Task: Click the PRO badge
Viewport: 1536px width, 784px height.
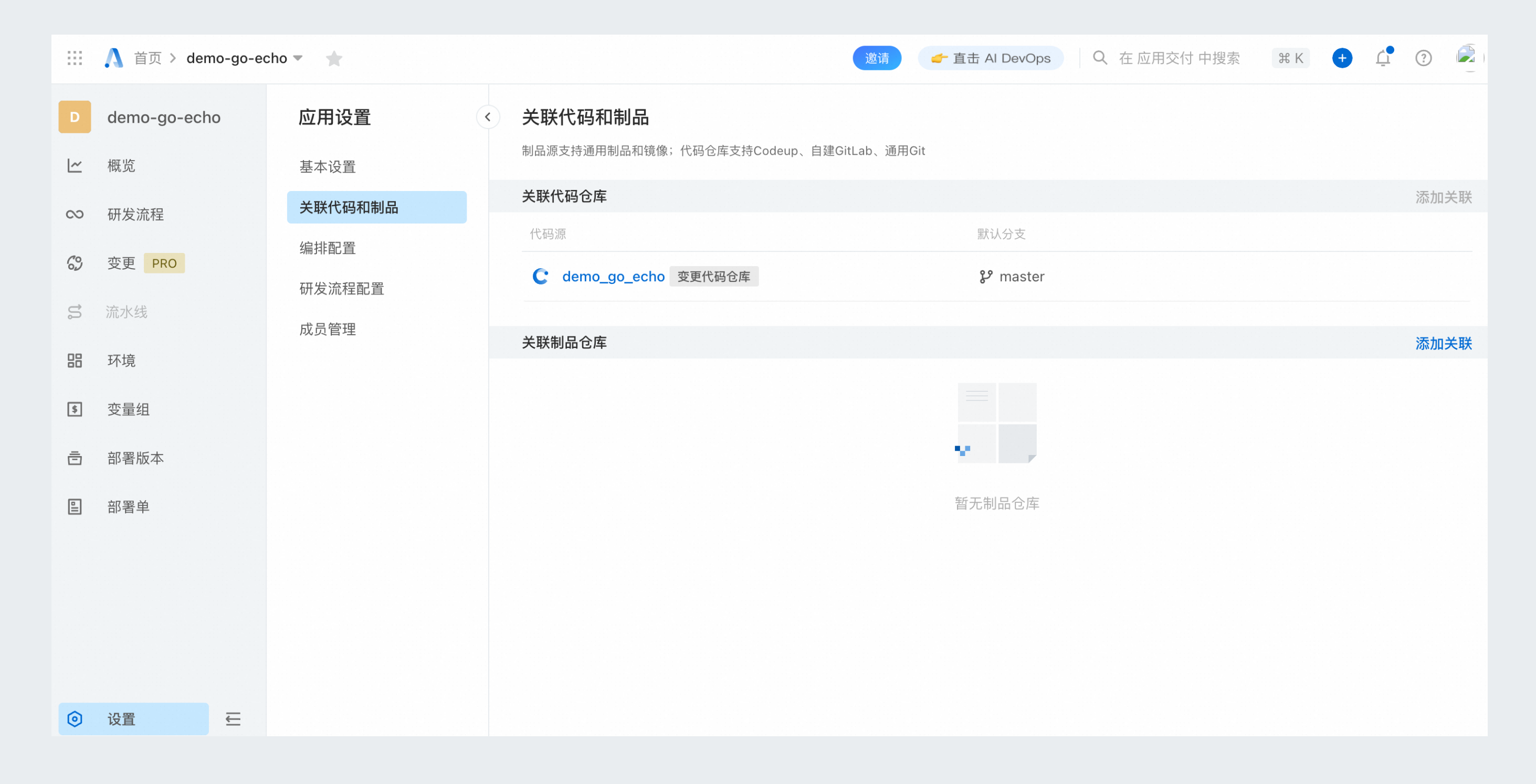Action: point(164,263)
